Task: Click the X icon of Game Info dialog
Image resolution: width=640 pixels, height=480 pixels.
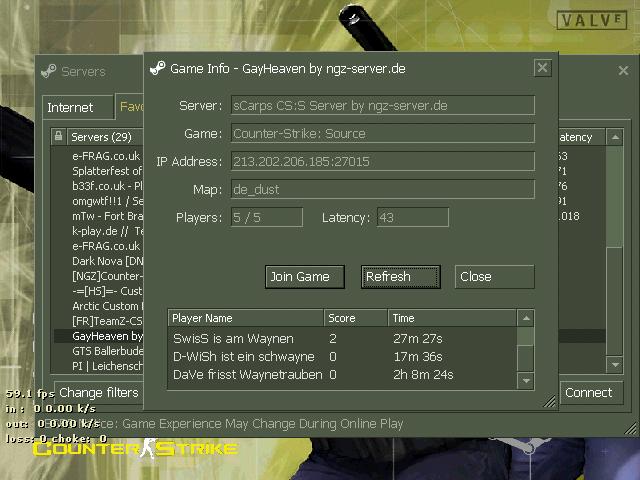Action: coord(542,67)
